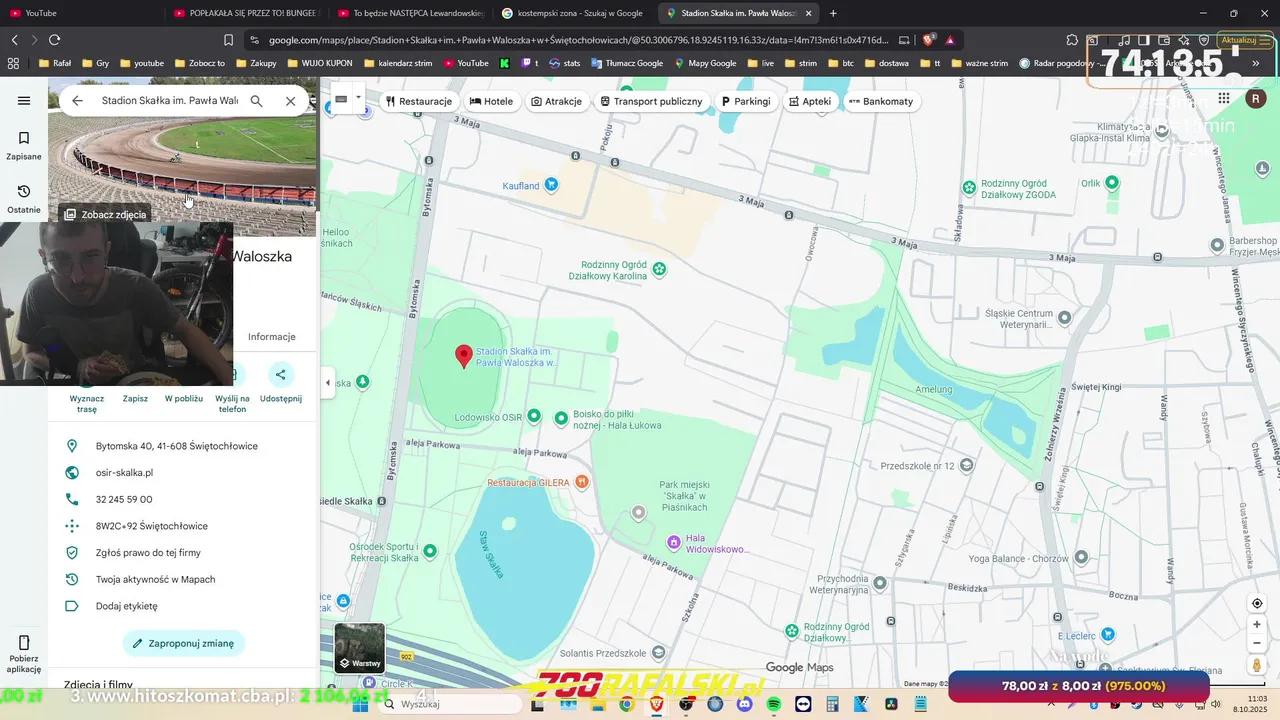The height and width of the screenshot is (720, 1280).
Task: Zoom in the map with plus
Action: (x=1257, y=624)
